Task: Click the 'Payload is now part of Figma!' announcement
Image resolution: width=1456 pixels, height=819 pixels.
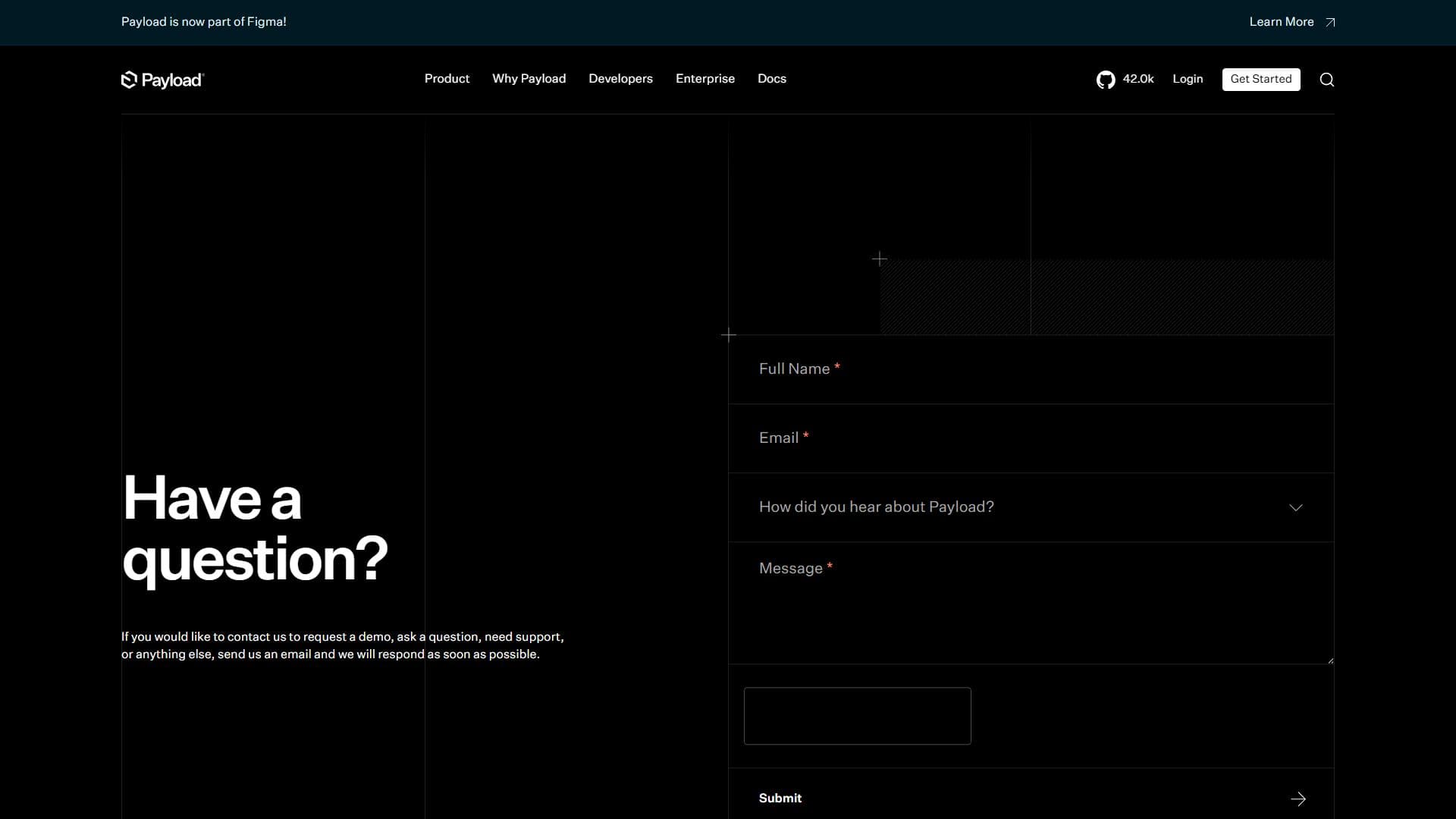Action: [x=204, y=22]
